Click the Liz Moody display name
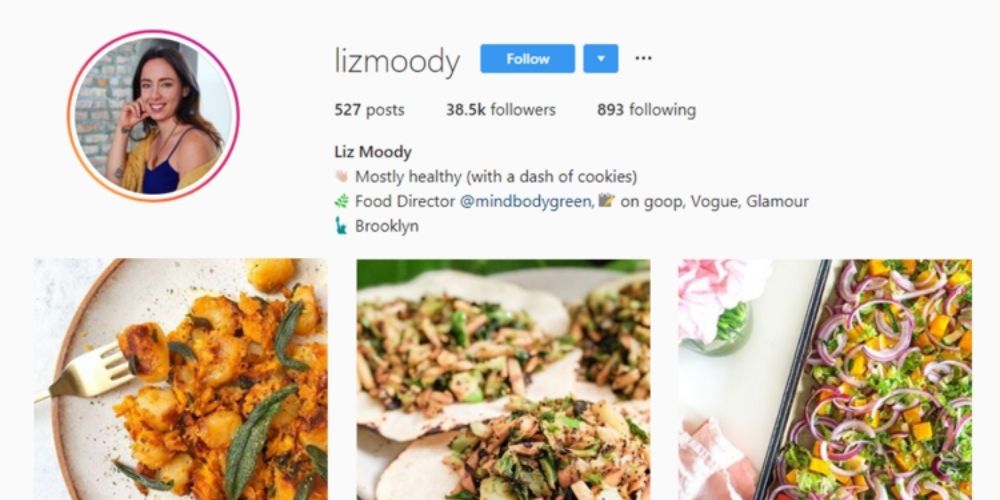1000x500 pixels. [x=373, y=152]
